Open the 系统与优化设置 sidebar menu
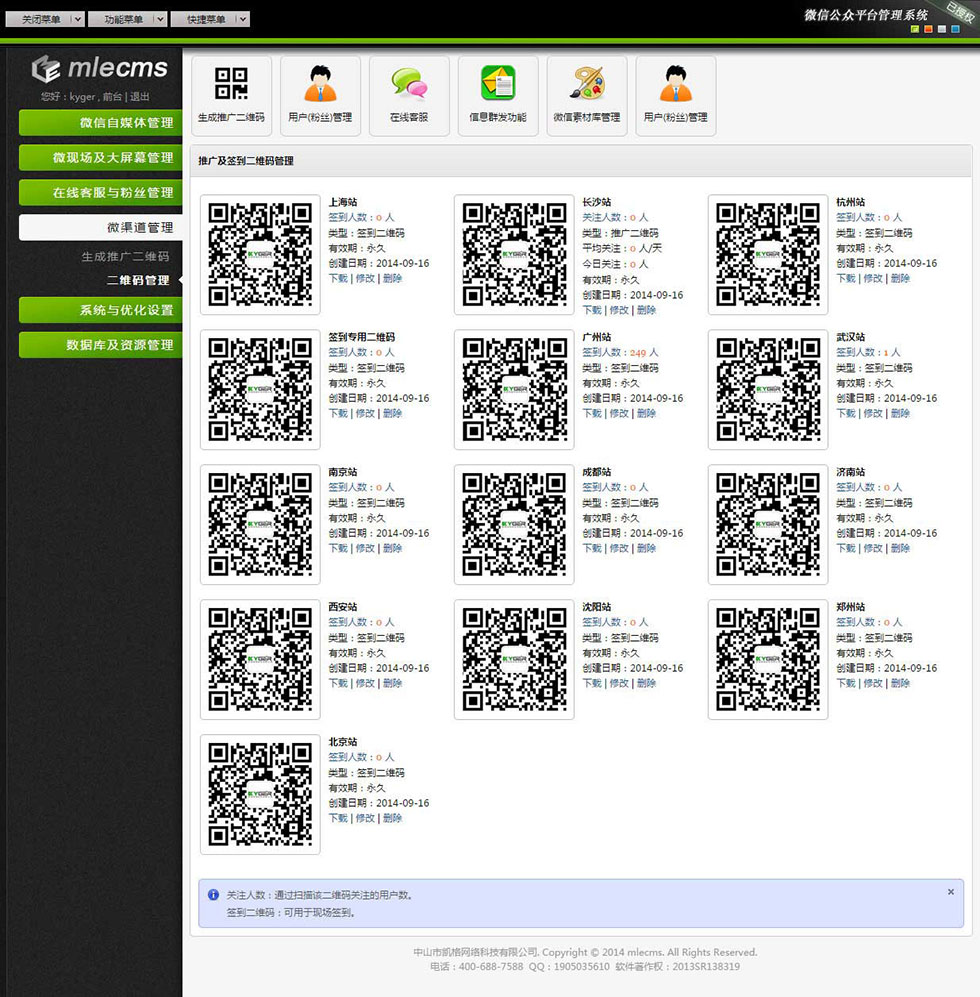980x997 pixels. click(100, 310)
